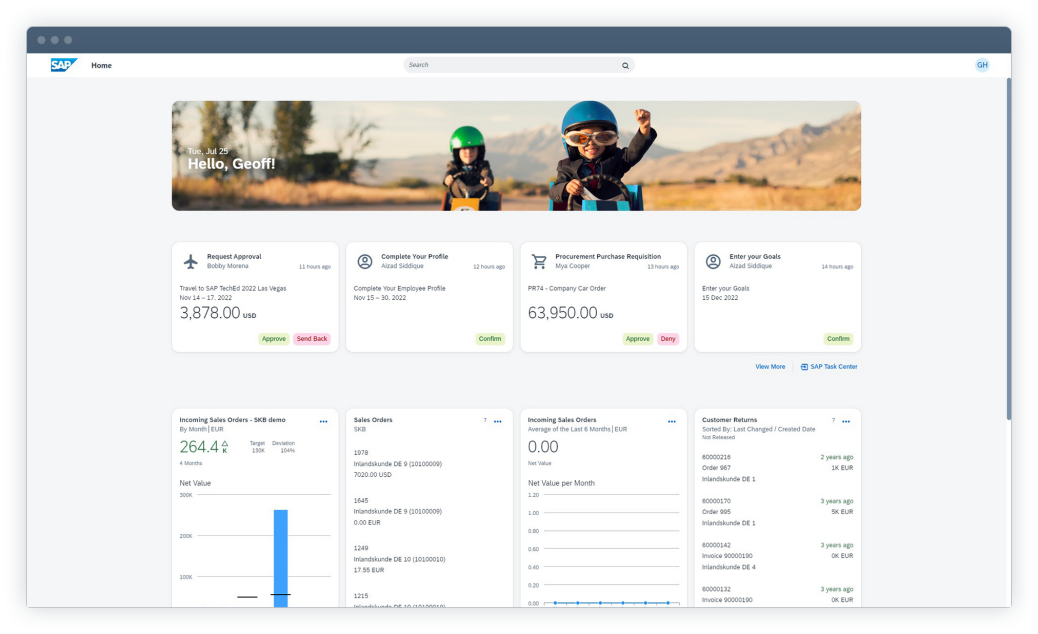Approve the Las Vegas travel request
Image resolution: width=1038 pixels, height=634 pixels.
pos(274,339)
